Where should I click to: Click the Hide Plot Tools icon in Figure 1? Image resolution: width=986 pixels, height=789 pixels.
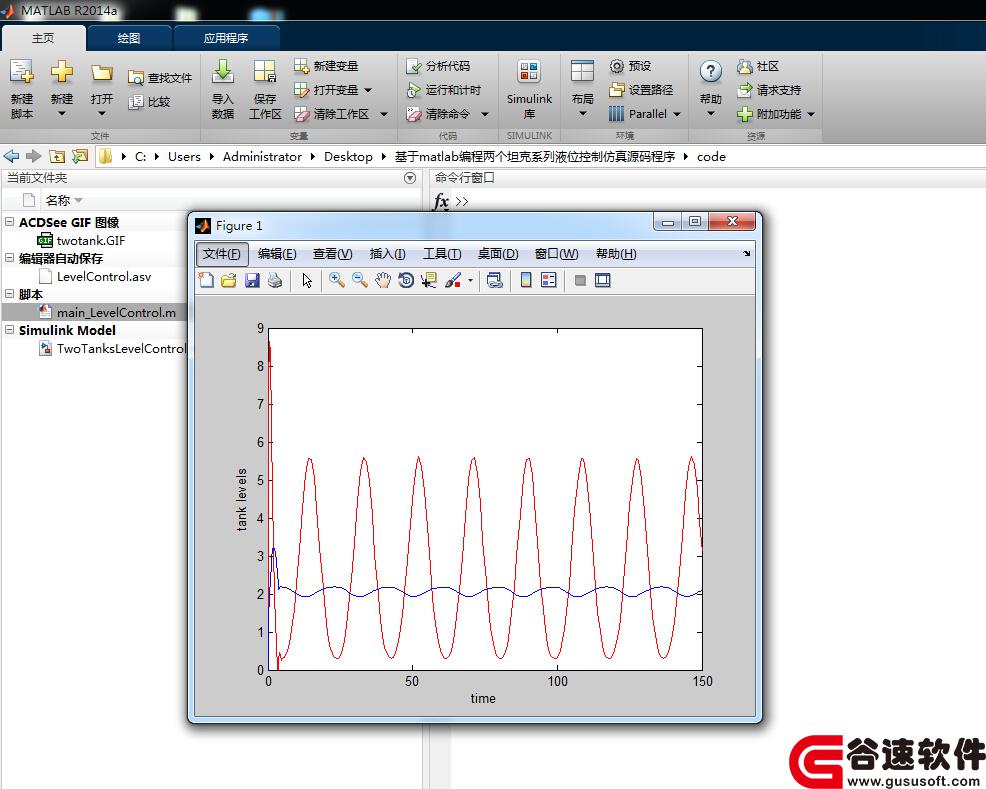point(580,280)
